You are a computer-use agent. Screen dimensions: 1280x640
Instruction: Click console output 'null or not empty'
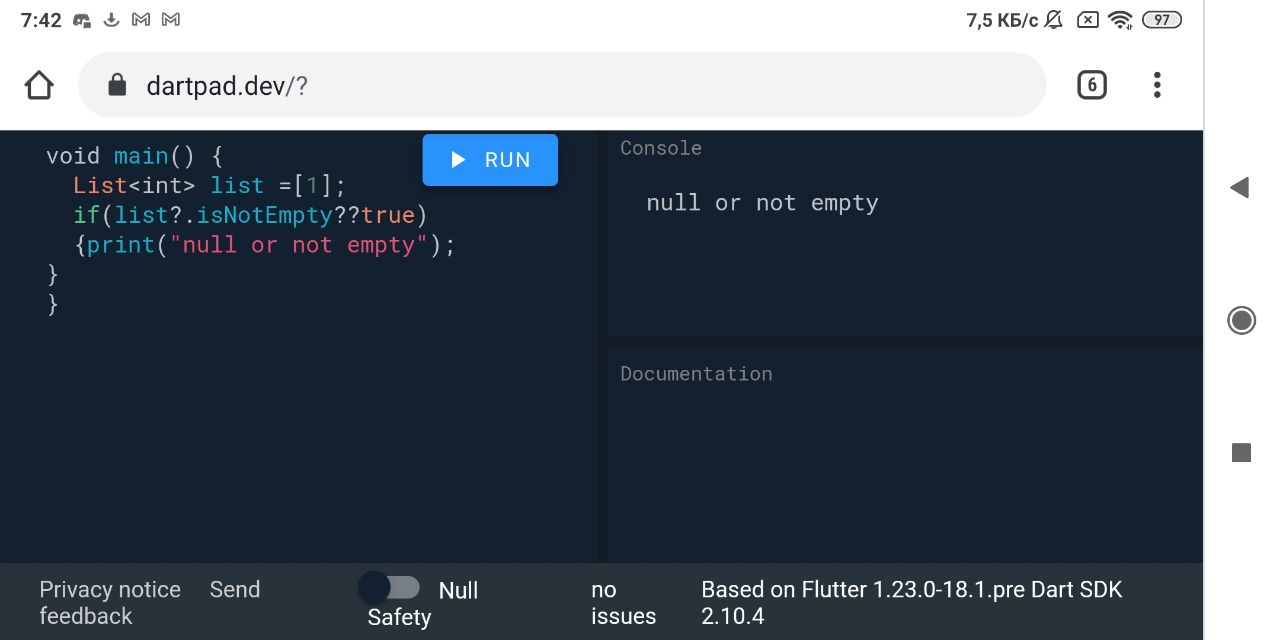pos(762,203)
